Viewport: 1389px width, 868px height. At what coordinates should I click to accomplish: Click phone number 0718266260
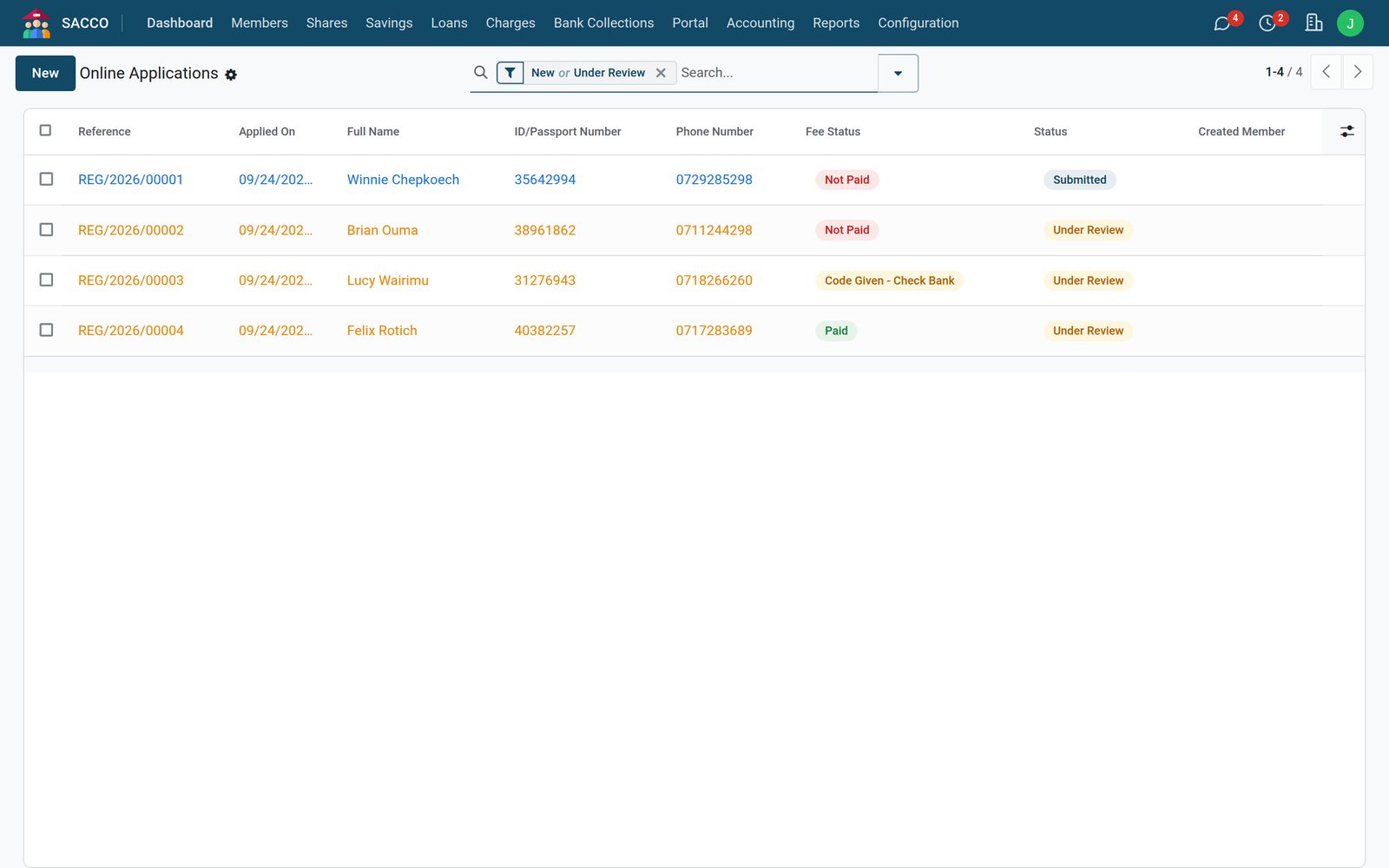coord(714,280)
